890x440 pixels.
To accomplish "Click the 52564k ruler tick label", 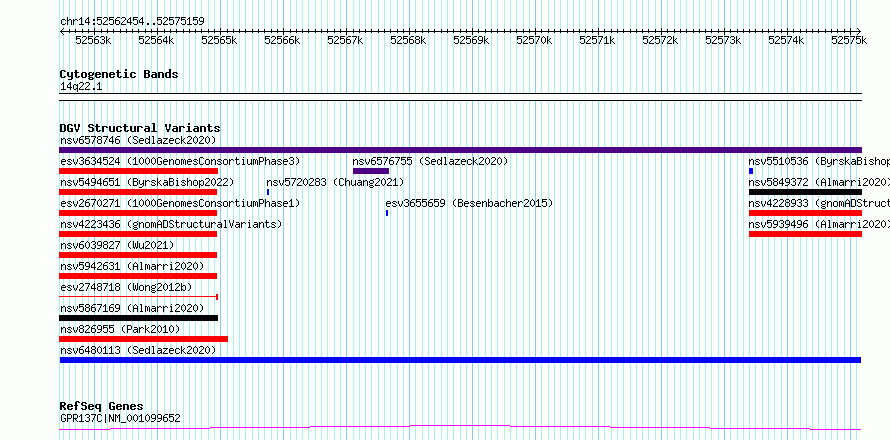I will tap(156, 40).
